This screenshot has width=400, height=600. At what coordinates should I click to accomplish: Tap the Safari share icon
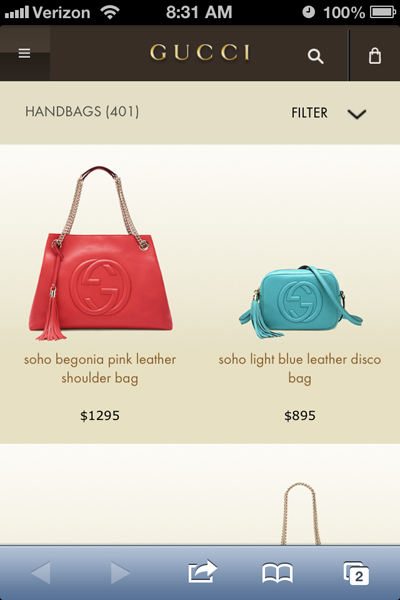(202, 572)
